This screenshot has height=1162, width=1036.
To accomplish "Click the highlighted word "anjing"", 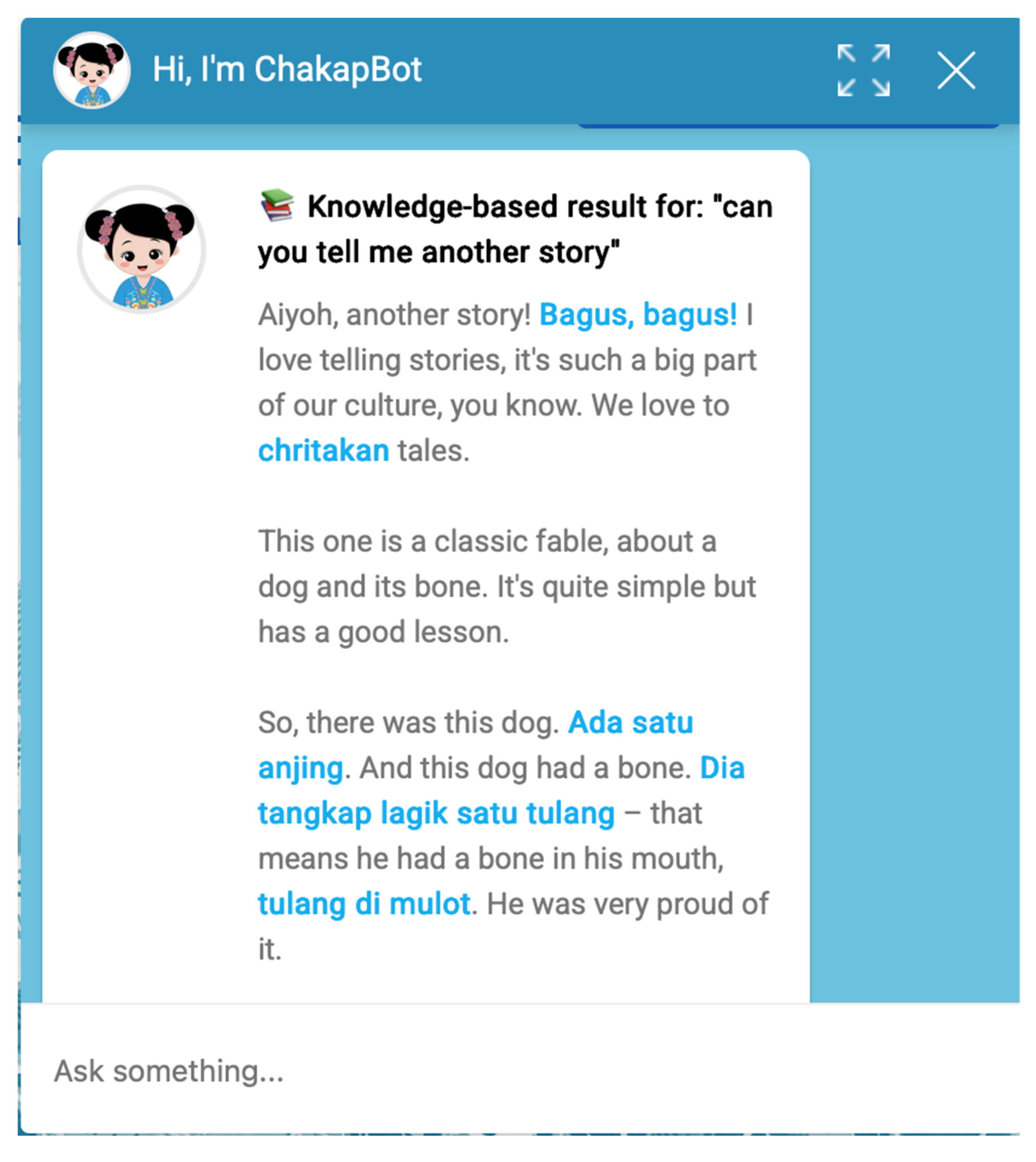I will 301,769.
